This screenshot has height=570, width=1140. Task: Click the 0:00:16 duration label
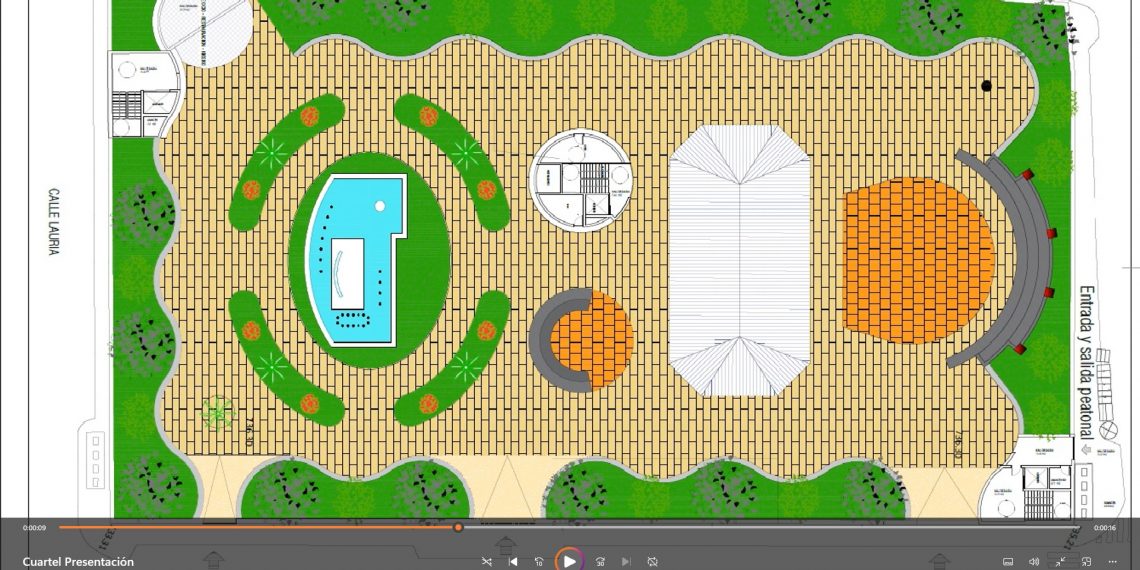(1104, 527)
